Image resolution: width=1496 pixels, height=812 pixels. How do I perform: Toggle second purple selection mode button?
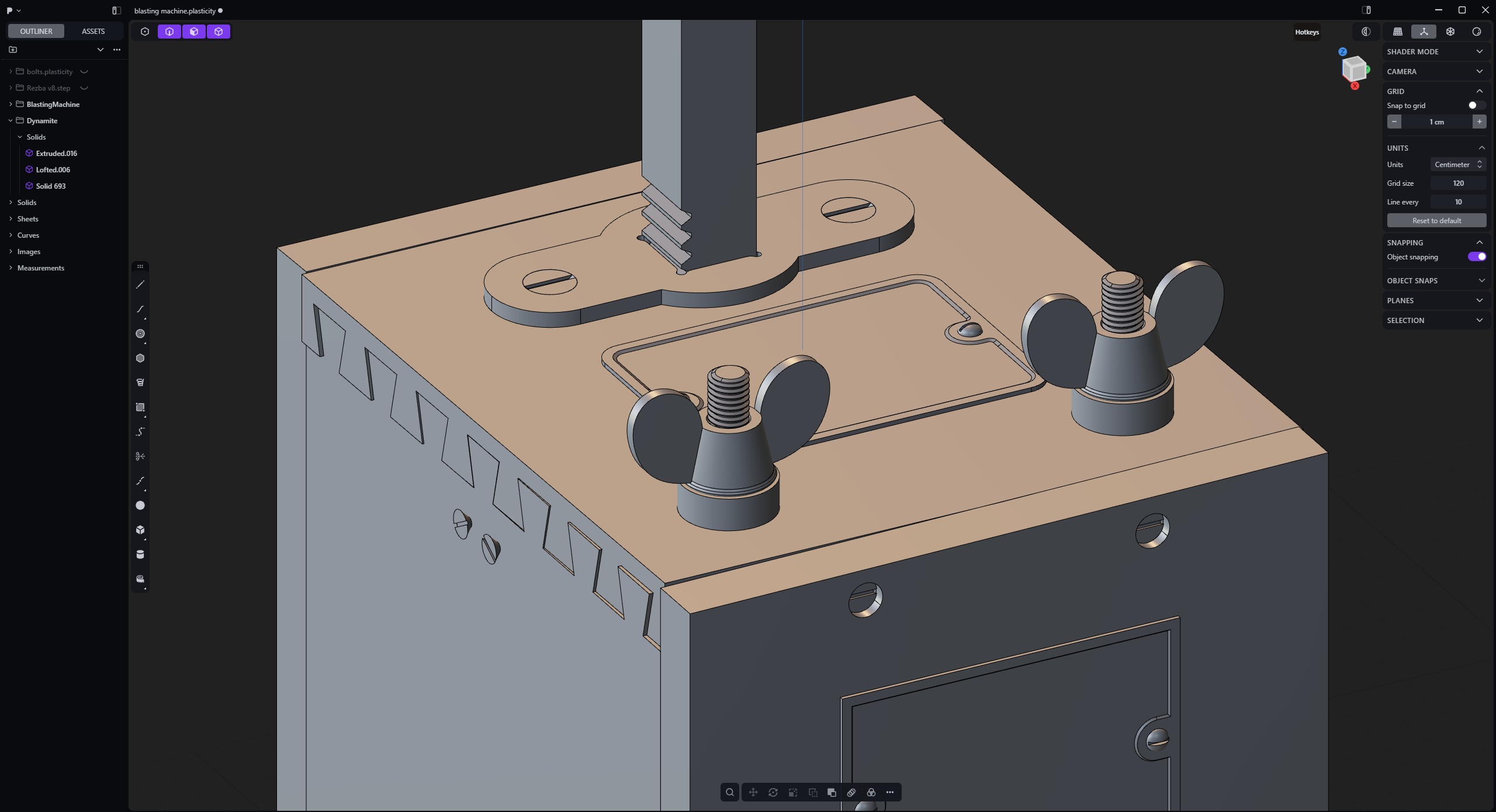coord(194,32)
